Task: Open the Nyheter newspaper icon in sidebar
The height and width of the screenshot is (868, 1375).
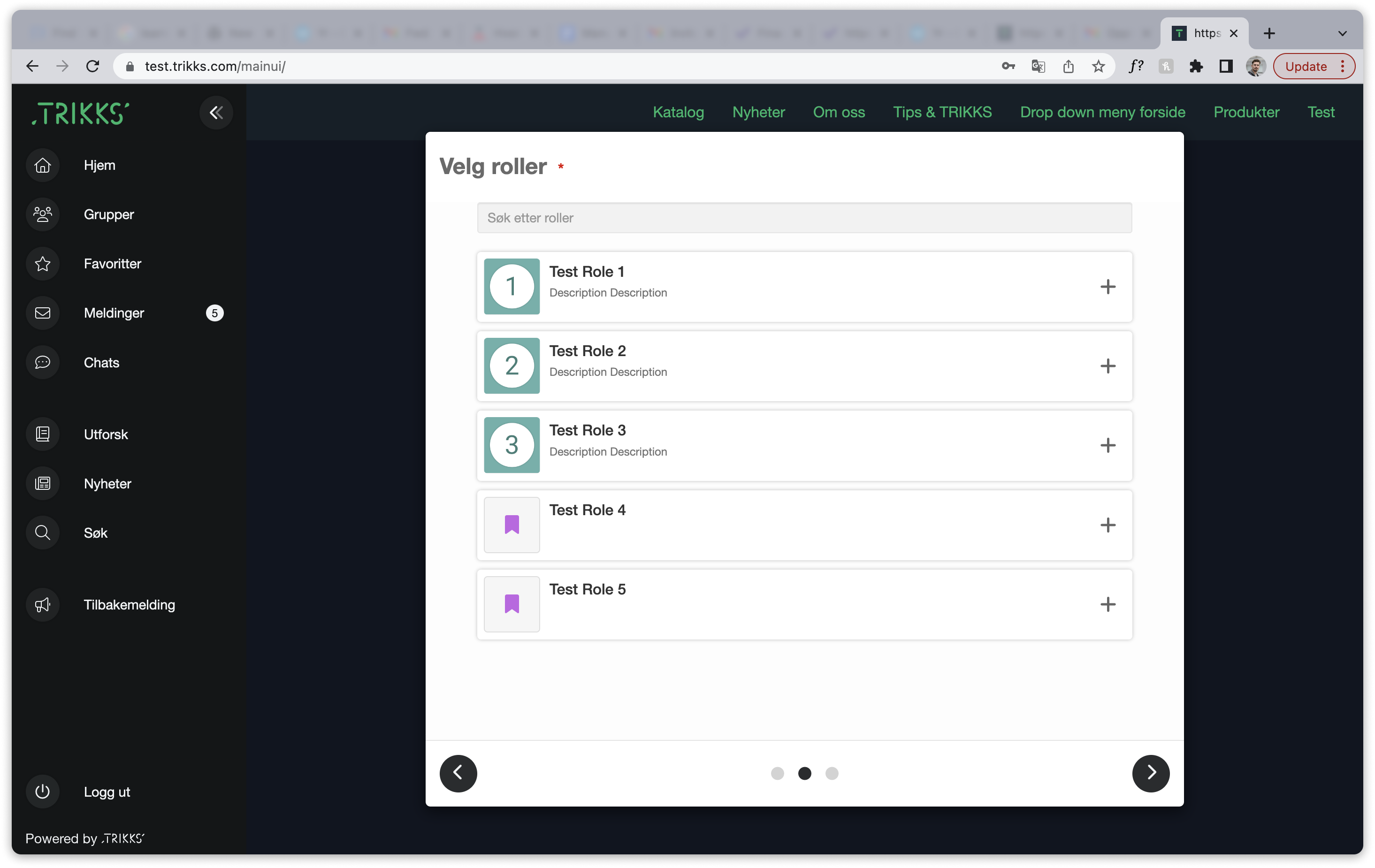Action: pos(43,484)
